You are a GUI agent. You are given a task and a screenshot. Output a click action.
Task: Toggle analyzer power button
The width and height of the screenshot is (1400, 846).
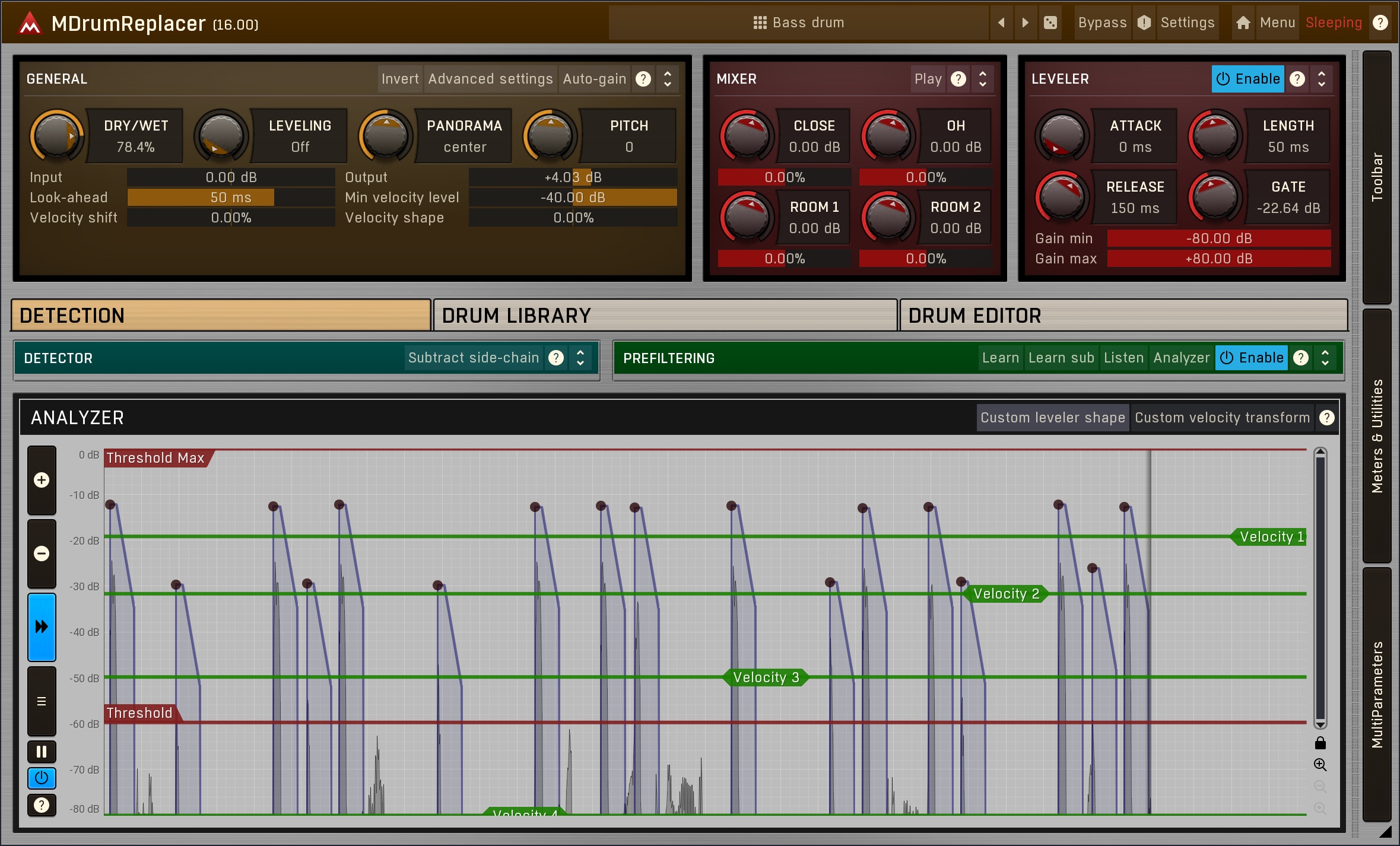coord(42,778)
